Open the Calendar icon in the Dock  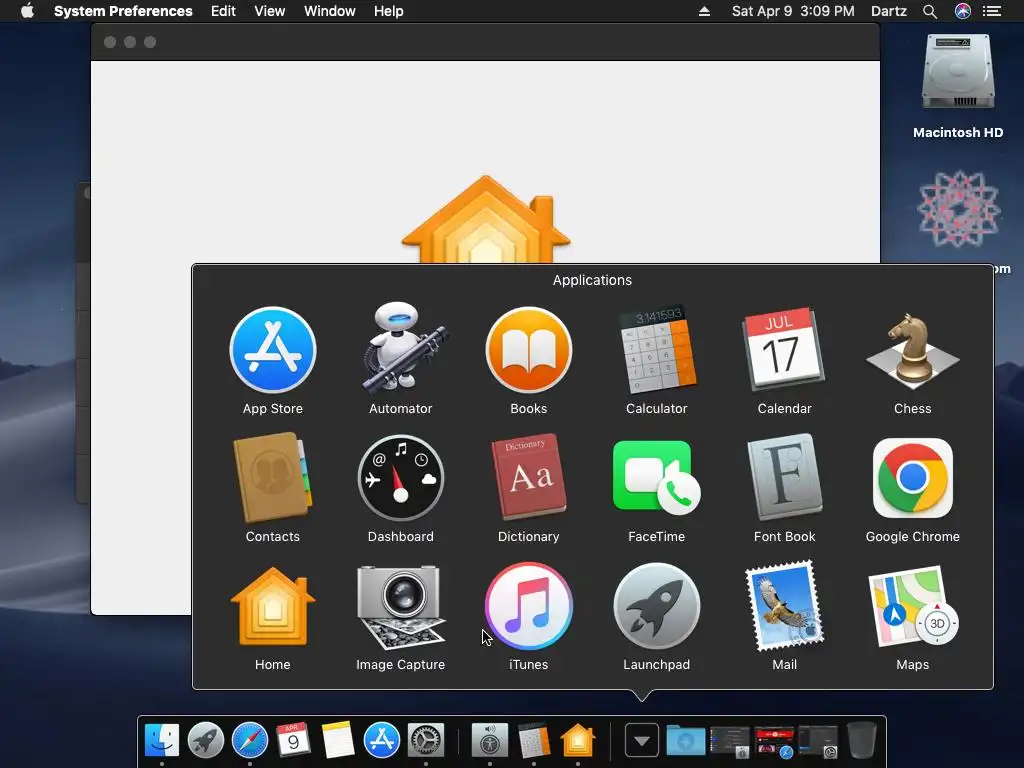[x=293, y=741]
